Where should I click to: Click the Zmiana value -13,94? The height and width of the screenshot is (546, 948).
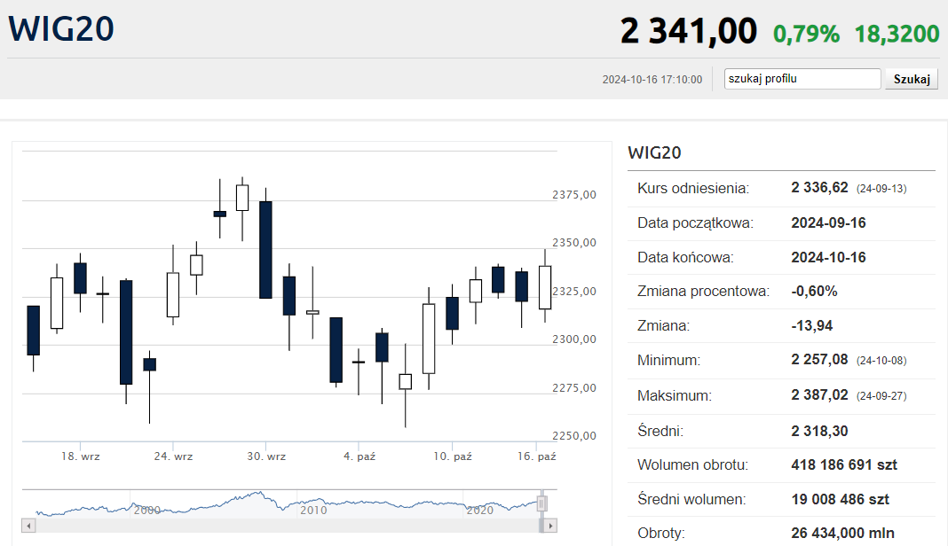[812, 326]
